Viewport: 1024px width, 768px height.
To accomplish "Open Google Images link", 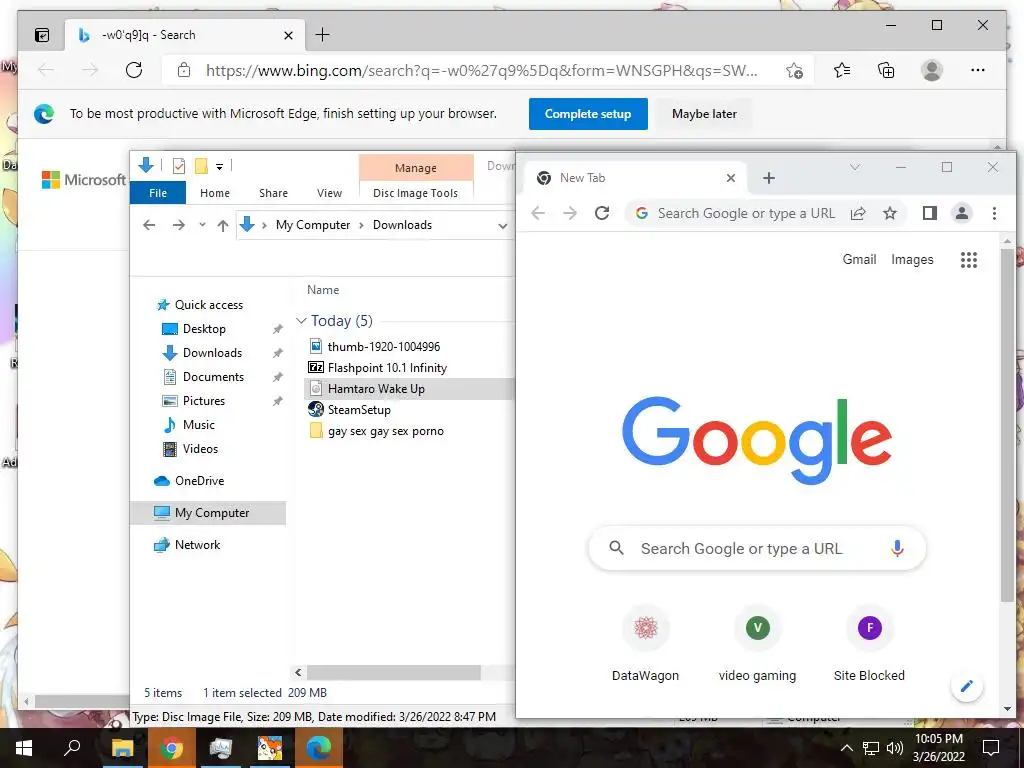I will [x=912, y=259].
